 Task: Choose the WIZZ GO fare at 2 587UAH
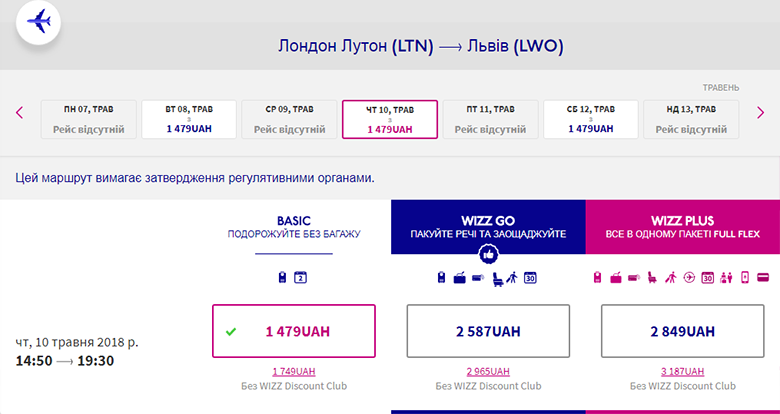click(488, 331)
